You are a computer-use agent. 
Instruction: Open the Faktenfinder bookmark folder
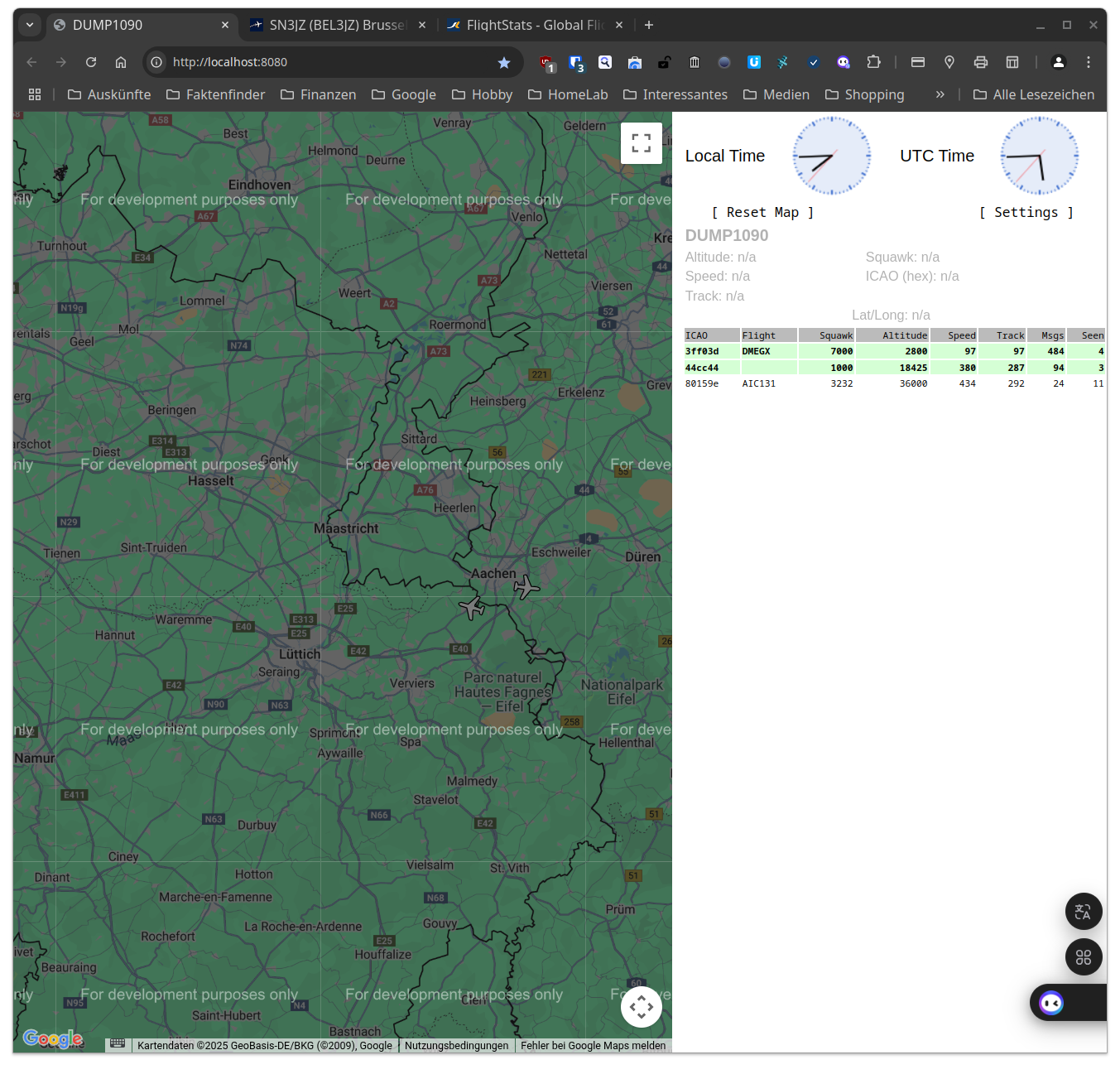pos(215,94)
